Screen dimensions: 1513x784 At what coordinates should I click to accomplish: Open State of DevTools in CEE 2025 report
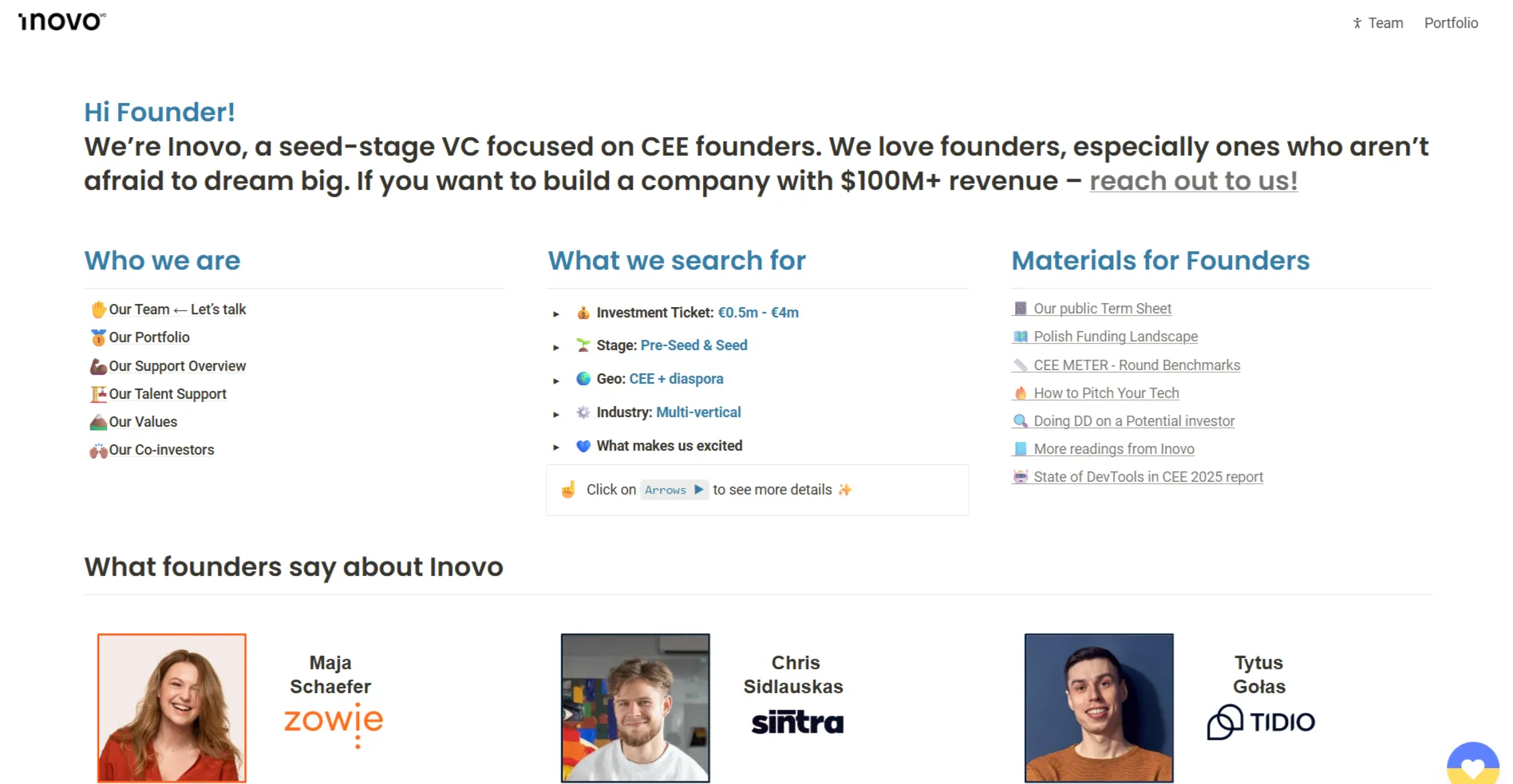1148,477
